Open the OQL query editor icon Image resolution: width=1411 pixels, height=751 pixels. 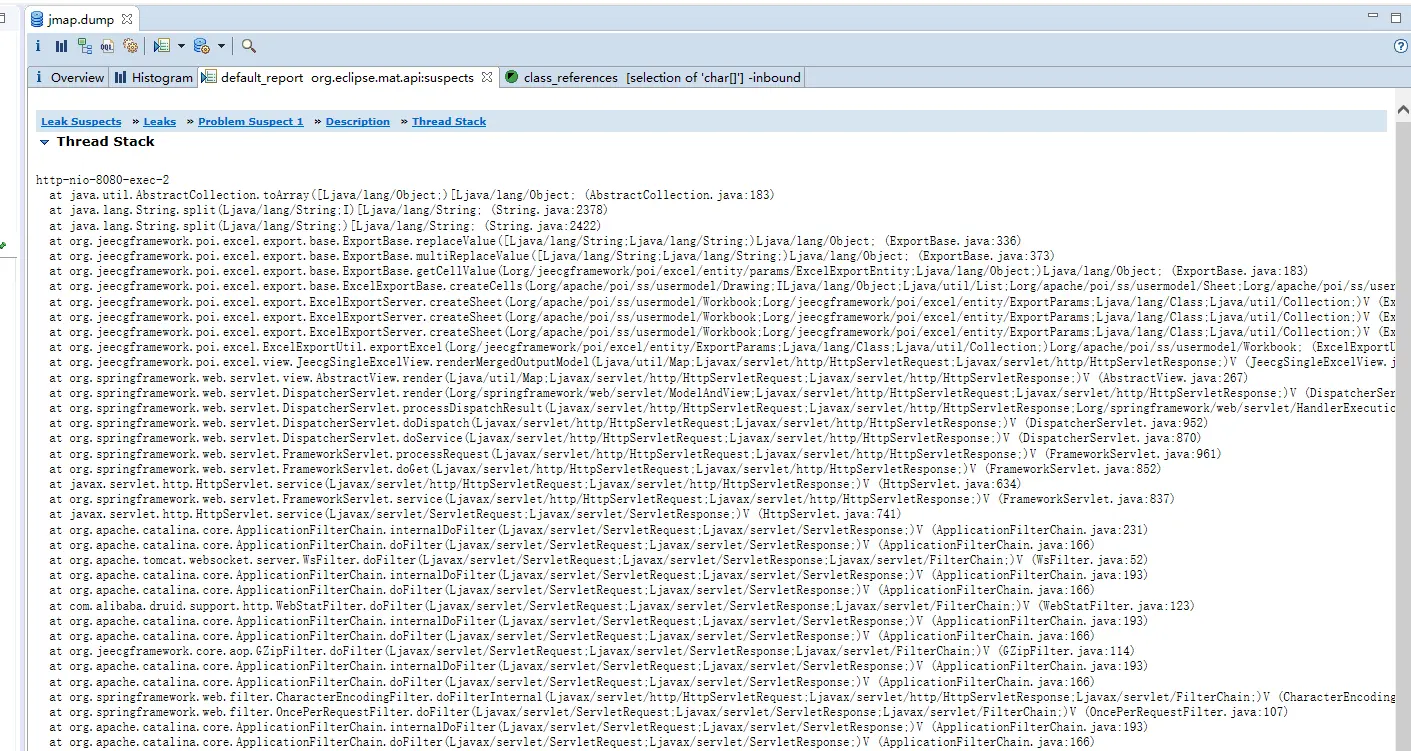[107, 46]
